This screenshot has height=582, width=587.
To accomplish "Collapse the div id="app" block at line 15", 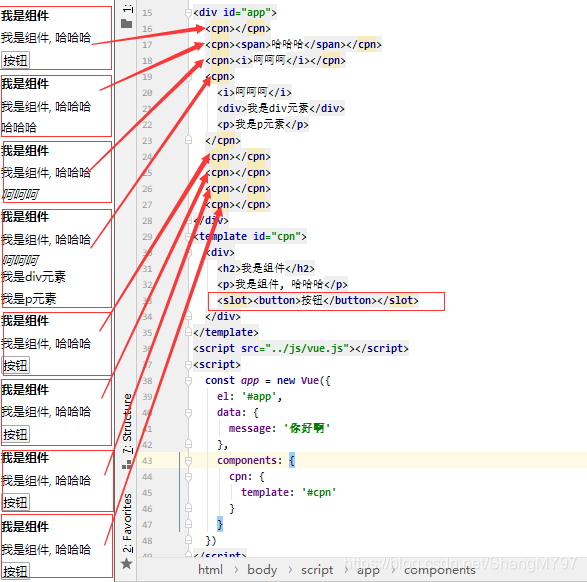I will [188, 13].
